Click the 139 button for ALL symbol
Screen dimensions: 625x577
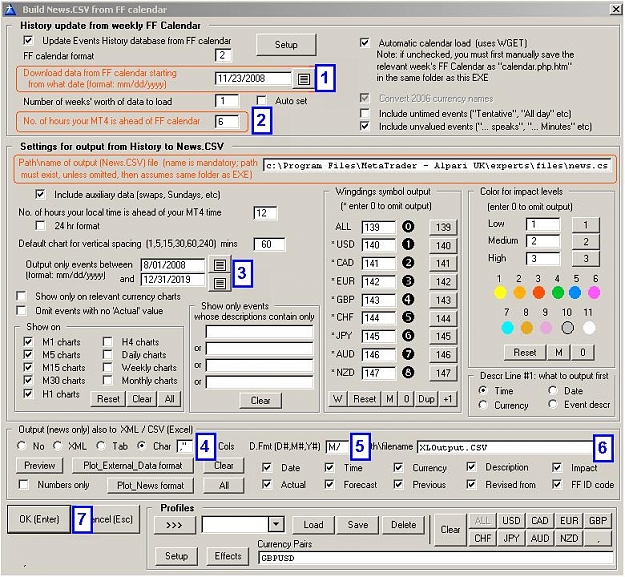click(443, 228)
